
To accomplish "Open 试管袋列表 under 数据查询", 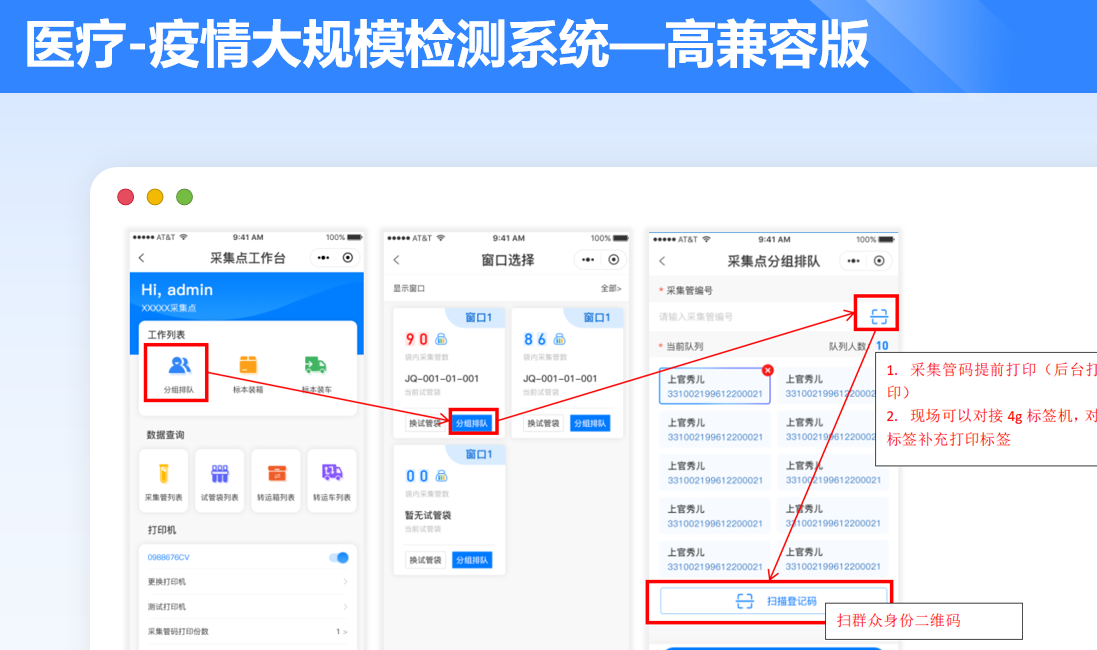I will pyautogui.click(x=220, y=481).
